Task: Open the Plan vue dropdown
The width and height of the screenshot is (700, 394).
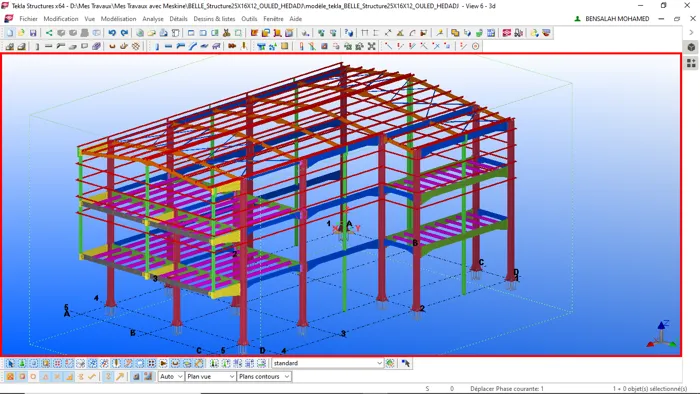Action: tap(210, 377)
